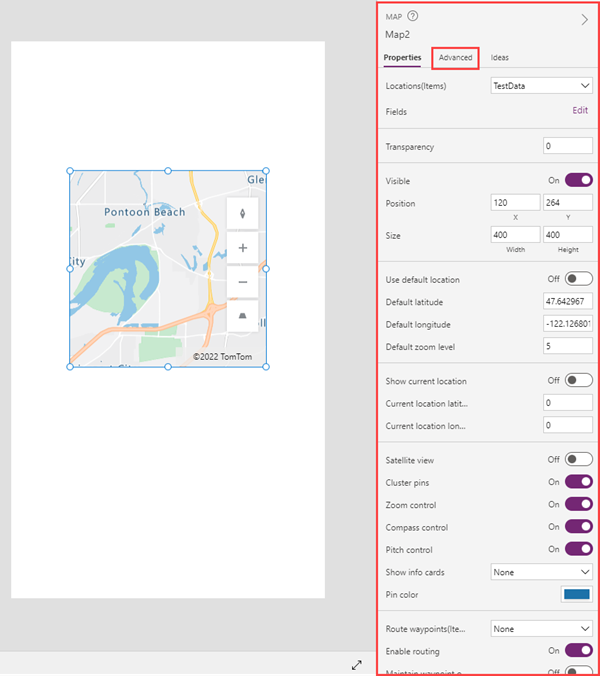This screenshot has height=676, width=600.
Task: Click the compass control button on the map
Action: point(243,213)
